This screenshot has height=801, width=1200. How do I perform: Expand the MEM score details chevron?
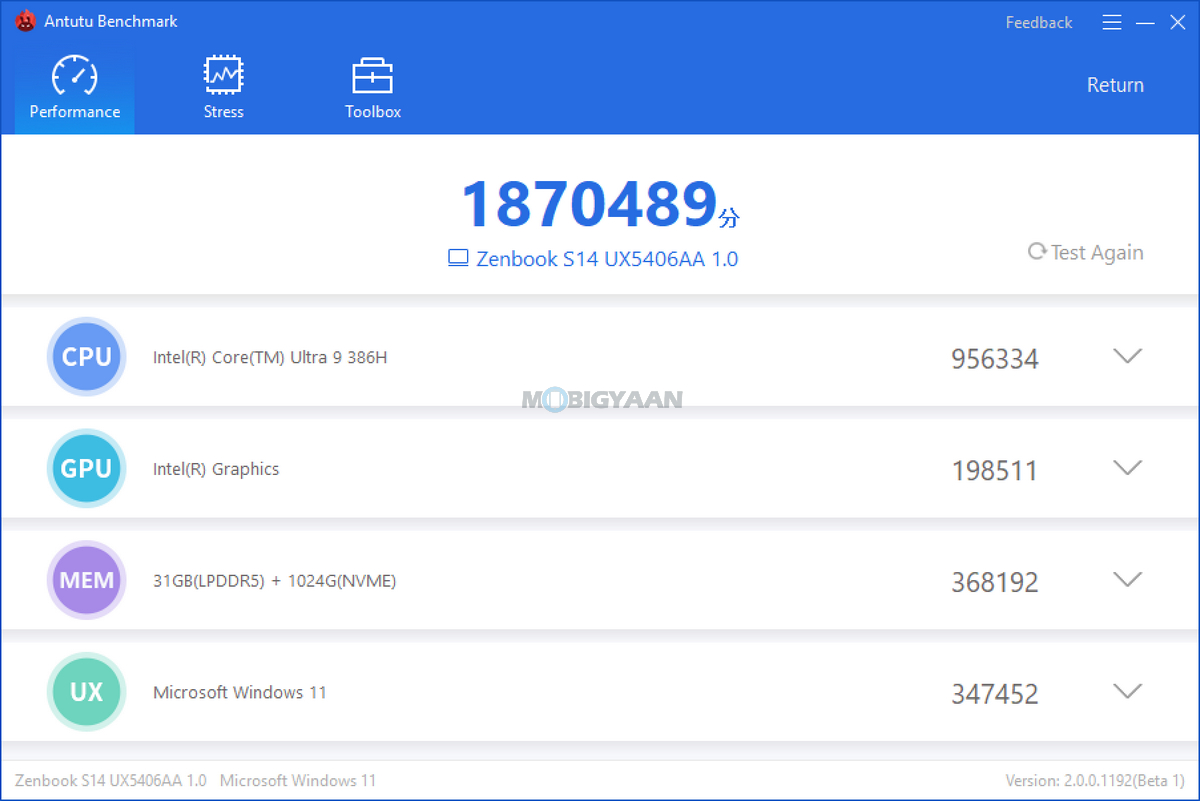point(1128,579)
